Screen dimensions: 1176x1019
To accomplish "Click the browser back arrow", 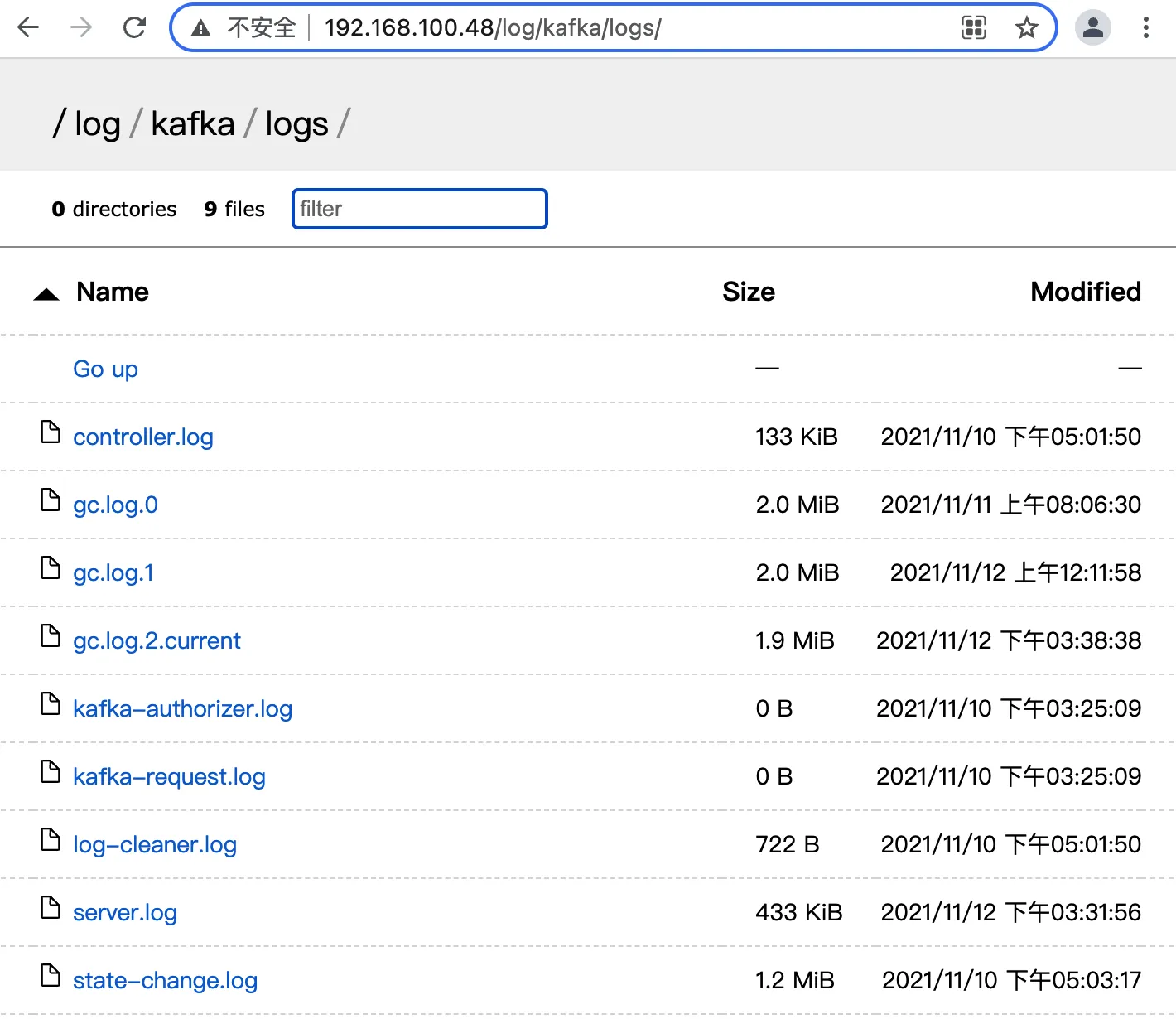I will click(x=28, y=28).
